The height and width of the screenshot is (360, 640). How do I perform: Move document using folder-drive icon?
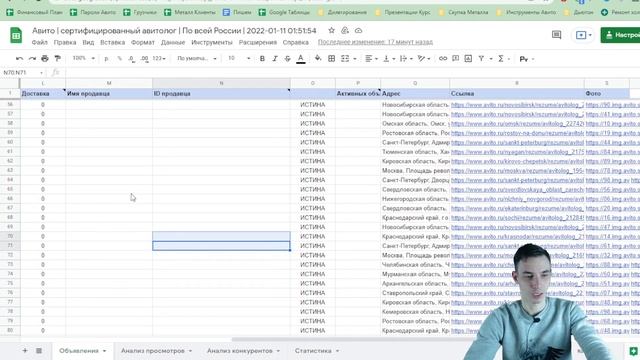[345, 31]
